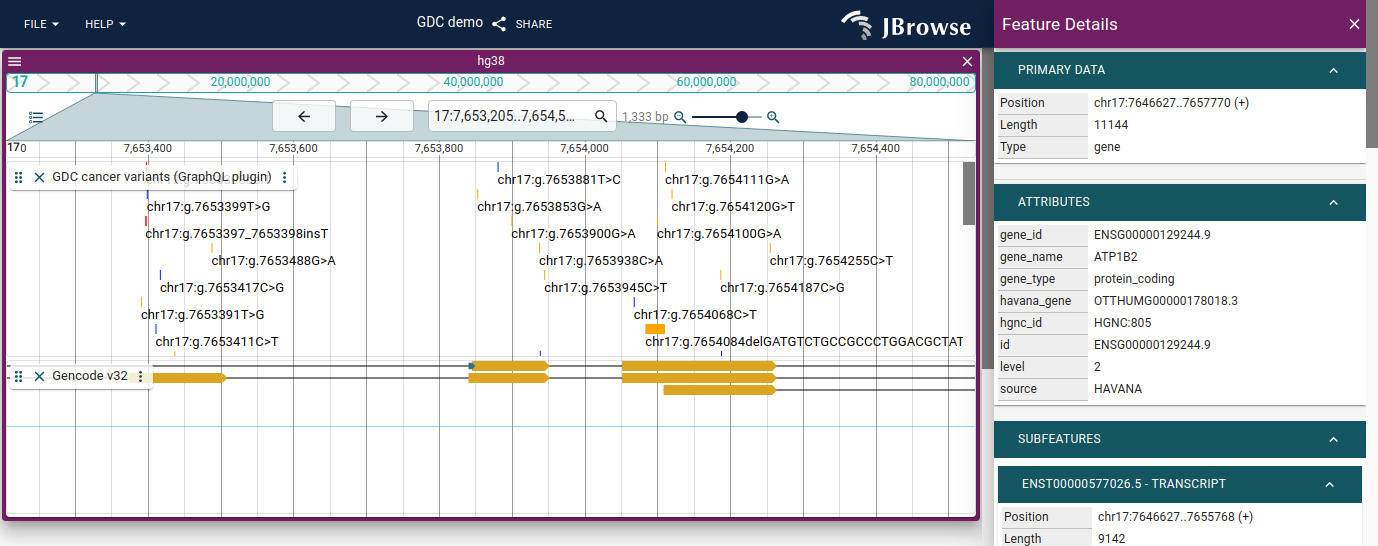Pan the view right with arrow button
1378x546 pixels.
click(382, 116)
